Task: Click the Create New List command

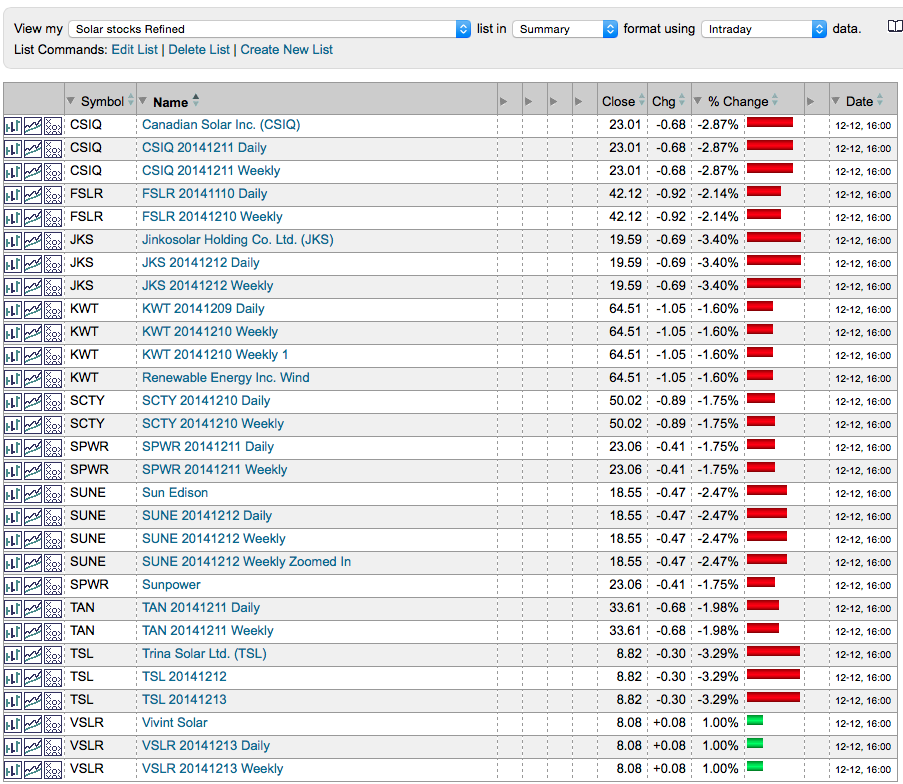Action: [286, 50]
